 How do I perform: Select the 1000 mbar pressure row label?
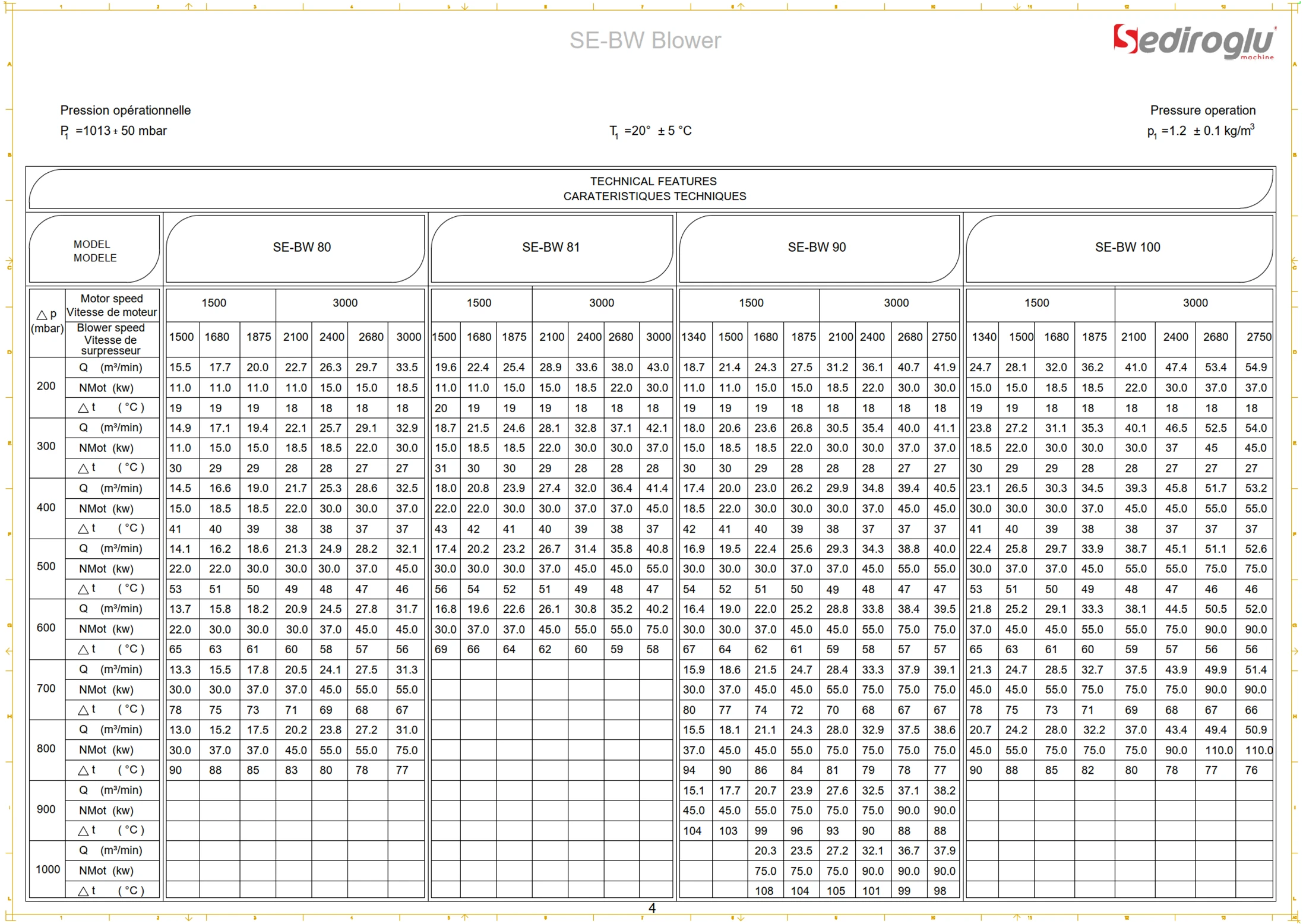coord(48,869)
